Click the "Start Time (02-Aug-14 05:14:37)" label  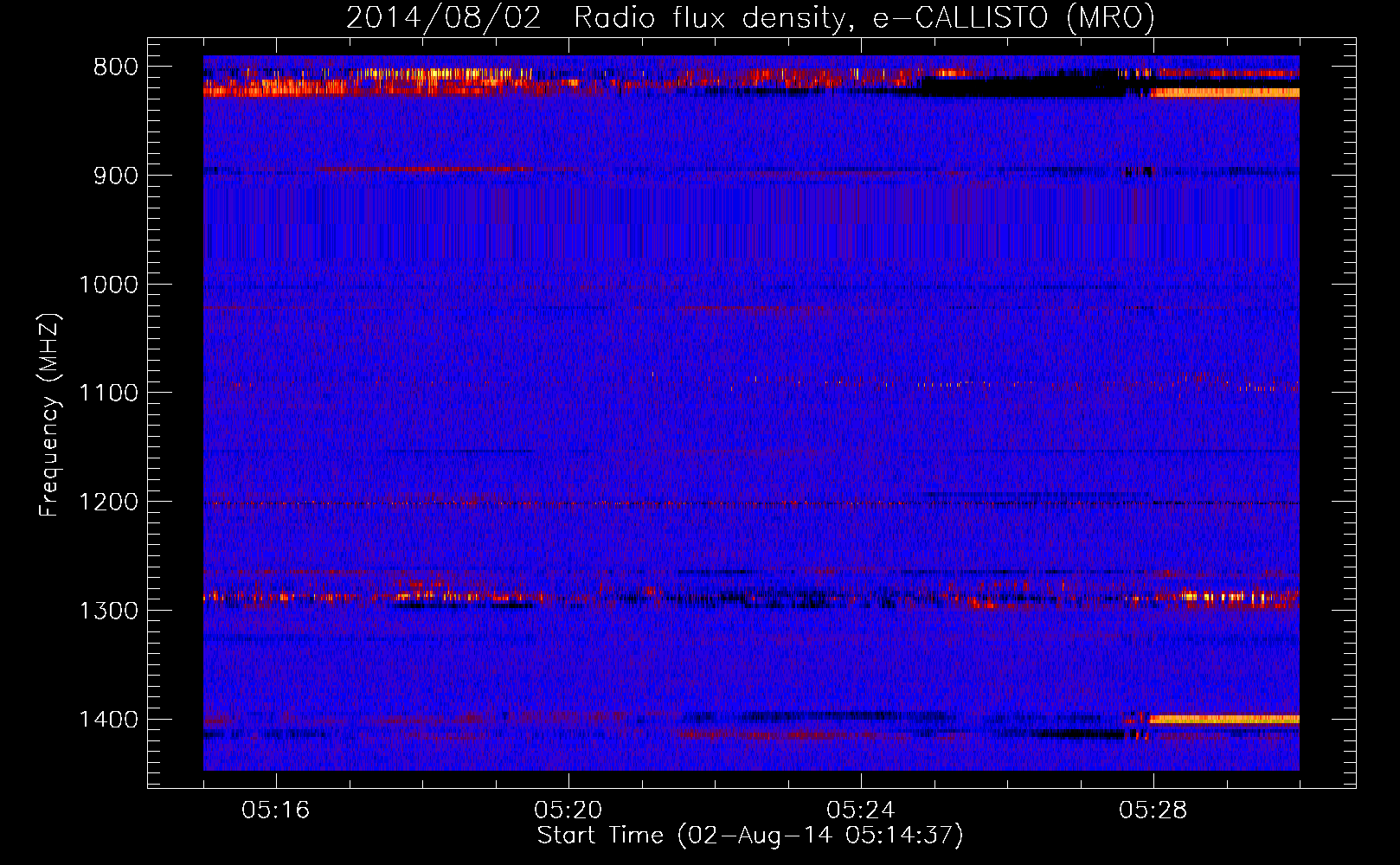(x=750, y=836)
